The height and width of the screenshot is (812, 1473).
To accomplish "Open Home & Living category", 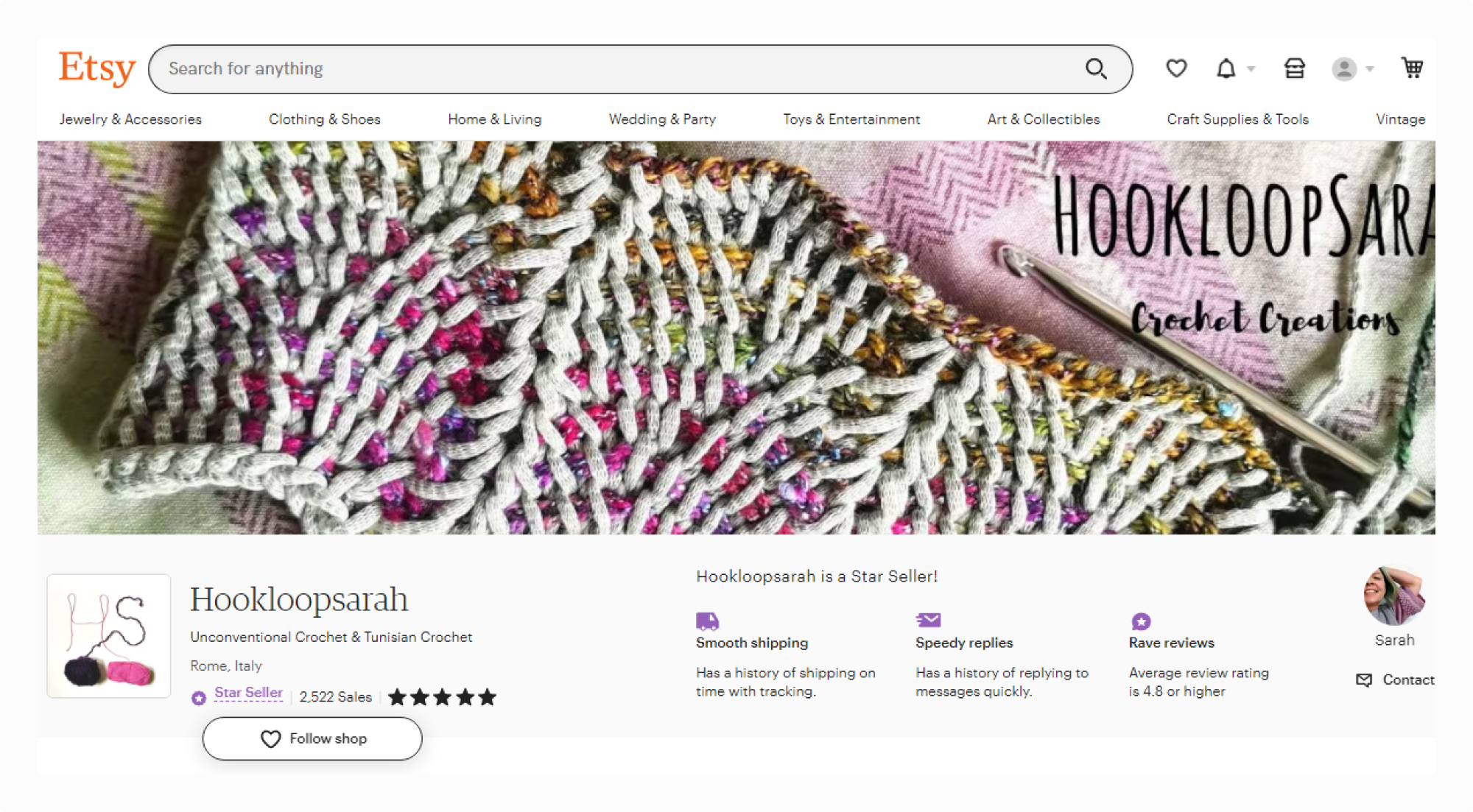I will pos(495,119).
